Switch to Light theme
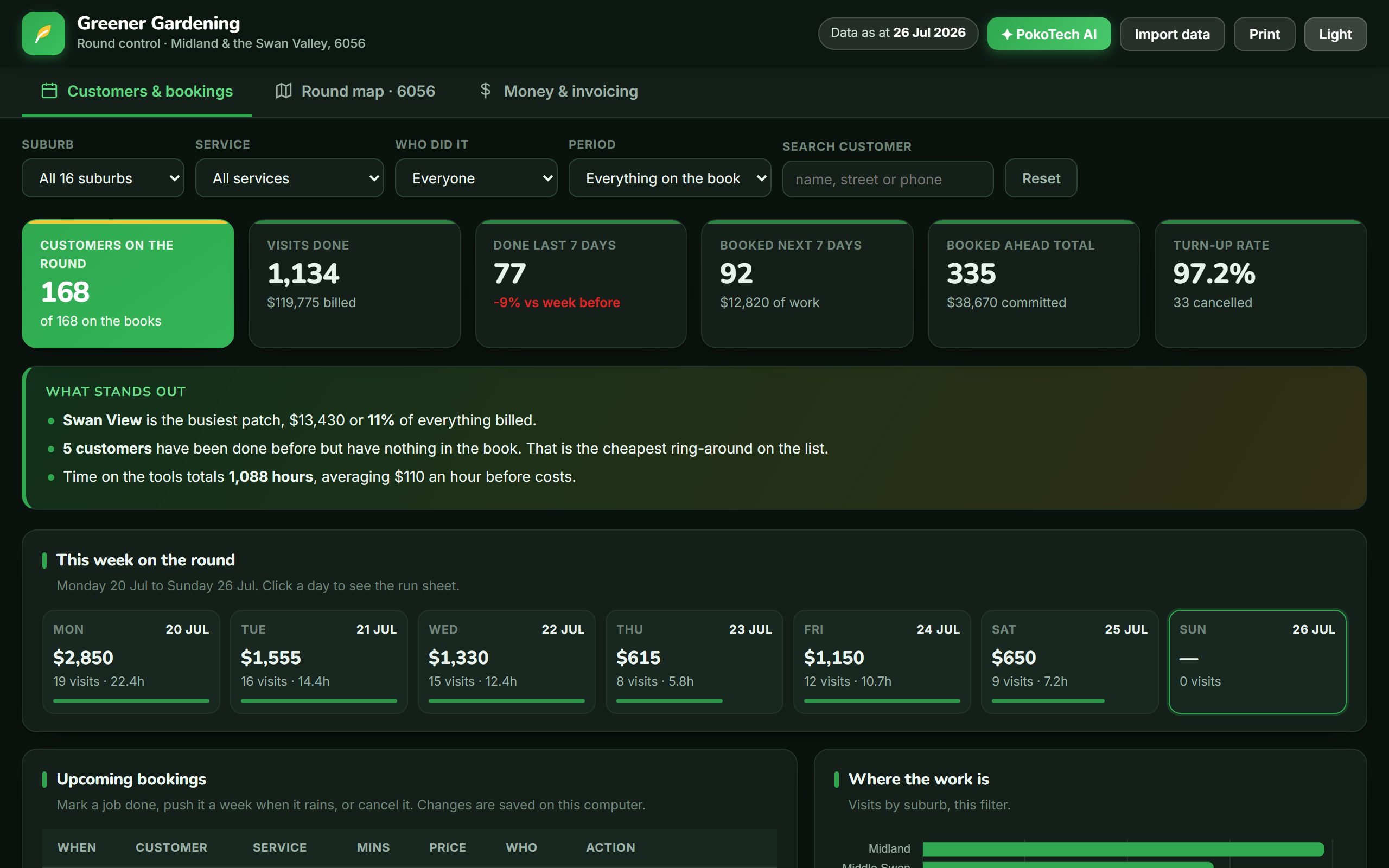Screen dimensions: 1389x868 point(1335,34)
